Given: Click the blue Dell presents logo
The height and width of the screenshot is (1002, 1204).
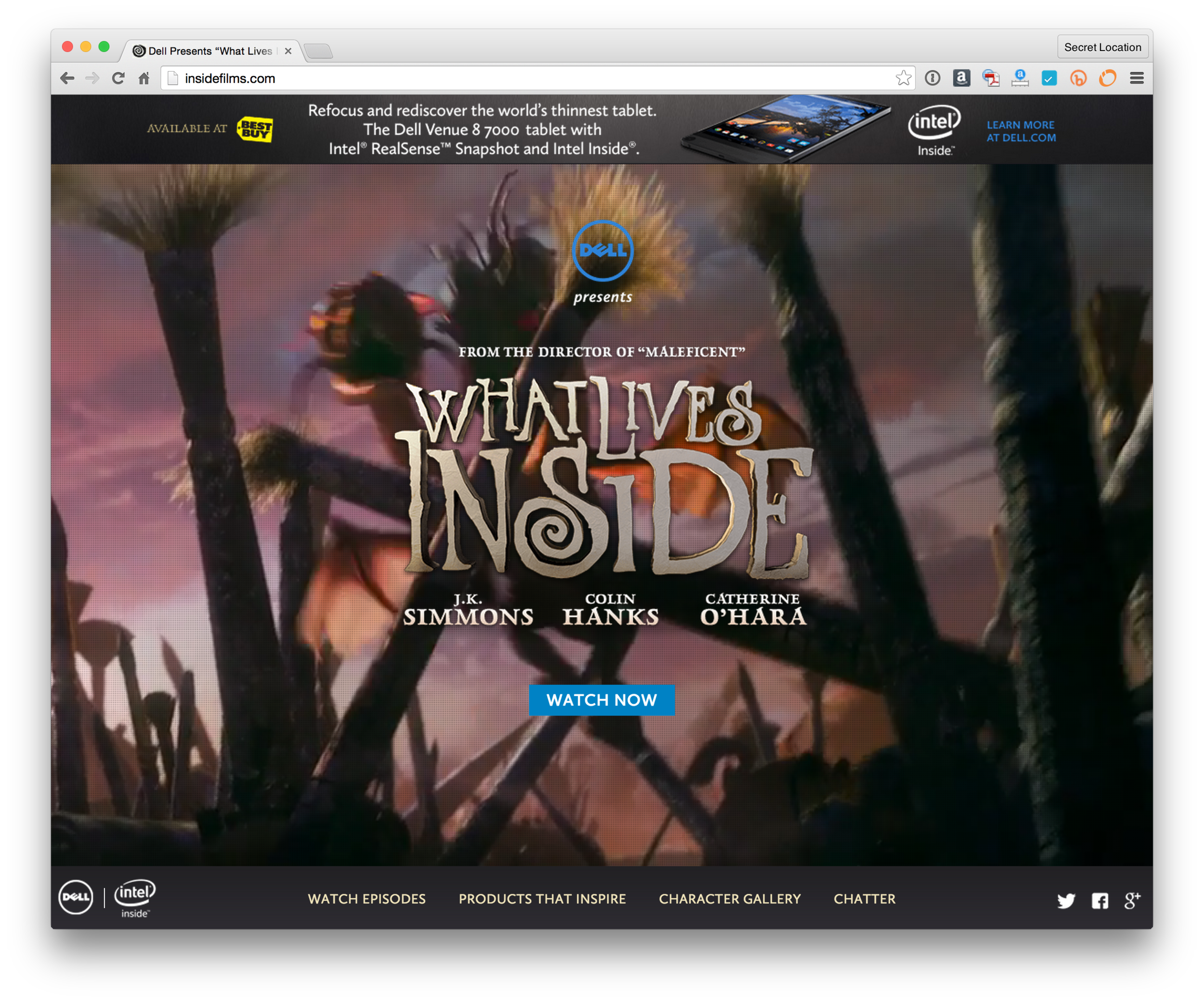Looking at the screenshot, I should point(602,250).
